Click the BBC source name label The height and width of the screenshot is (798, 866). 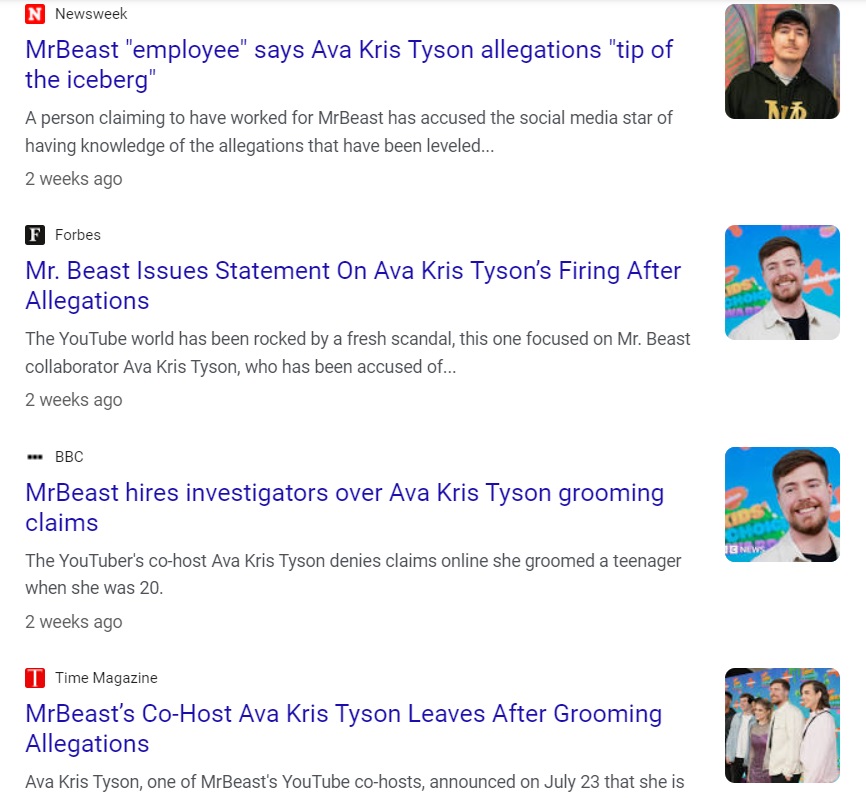(69, 457)
